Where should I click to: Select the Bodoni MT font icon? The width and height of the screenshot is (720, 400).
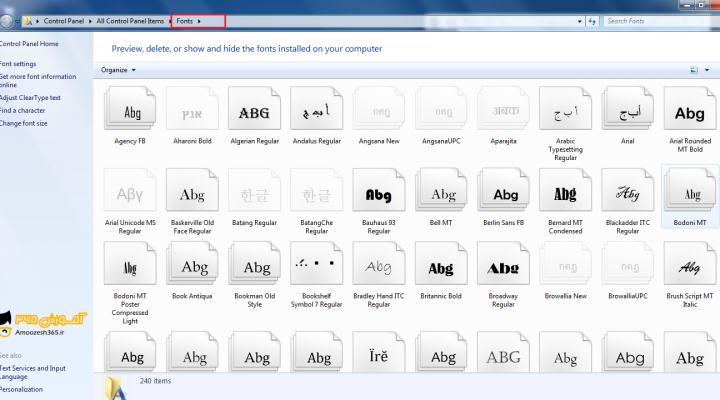coord(690,190)
